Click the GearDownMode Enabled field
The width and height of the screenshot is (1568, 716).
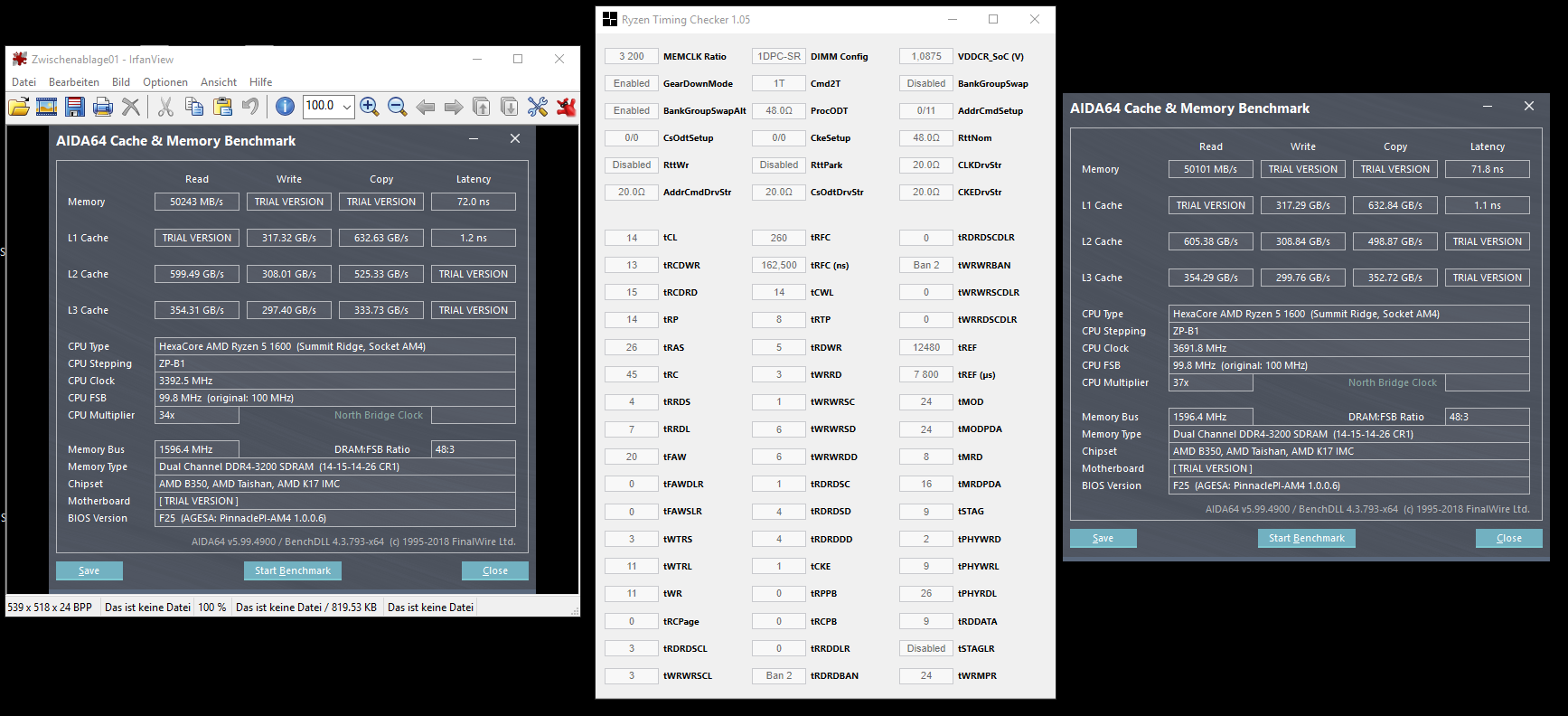pyautogui.click(x=632, y=83)
